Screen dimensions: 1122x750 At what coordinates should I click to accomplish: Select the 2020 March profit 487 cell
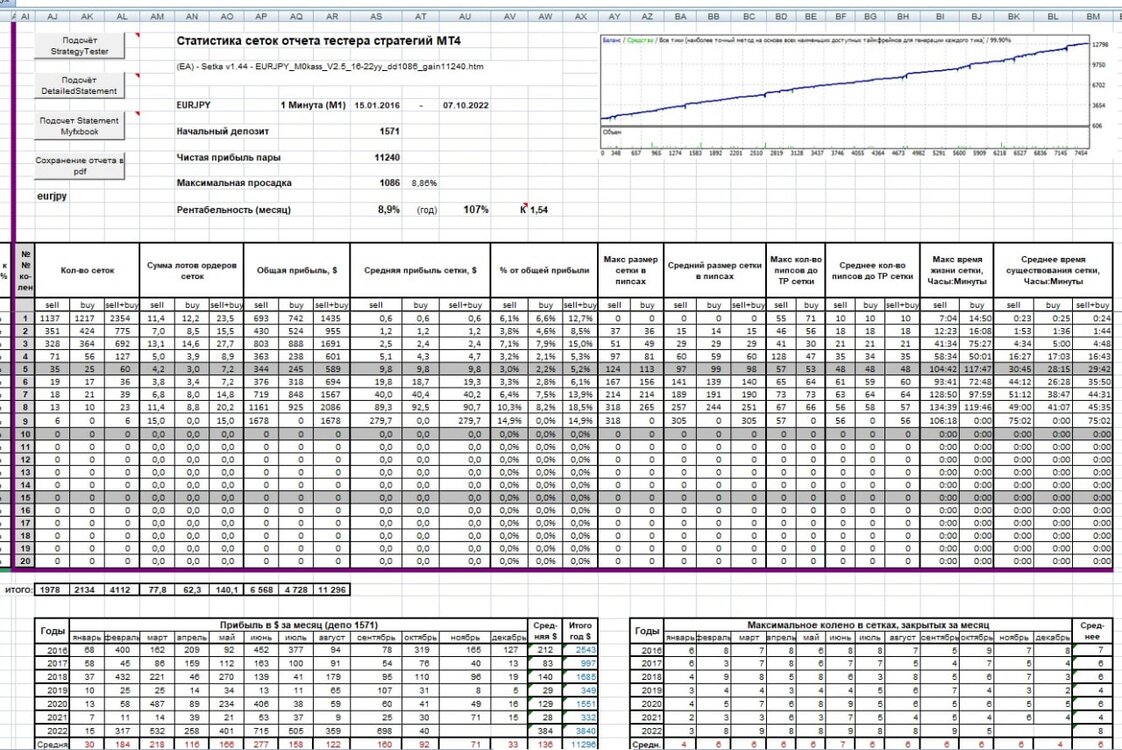click(x=157, y=703)
